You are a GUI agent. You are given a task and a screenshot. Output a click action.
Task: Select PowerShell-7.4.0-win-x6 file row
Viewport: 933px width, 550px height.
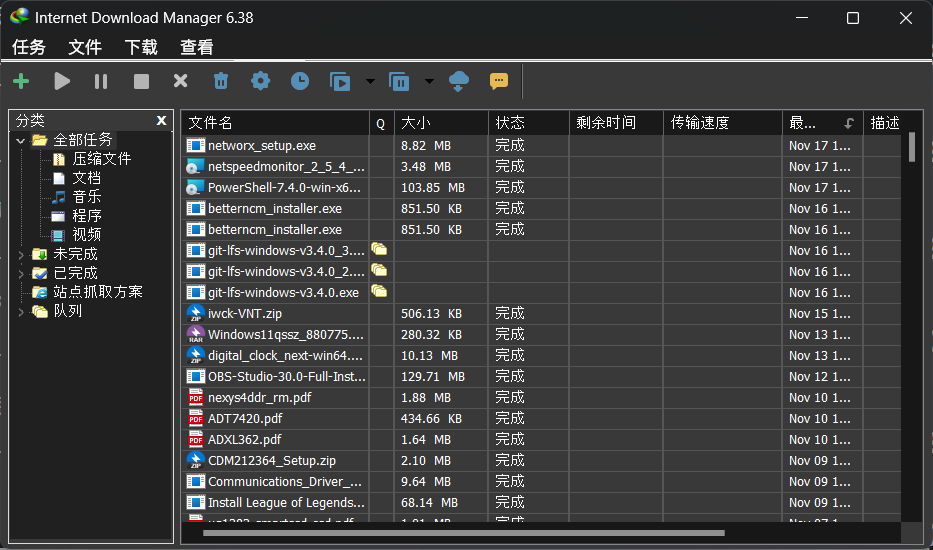pos(541,188)
